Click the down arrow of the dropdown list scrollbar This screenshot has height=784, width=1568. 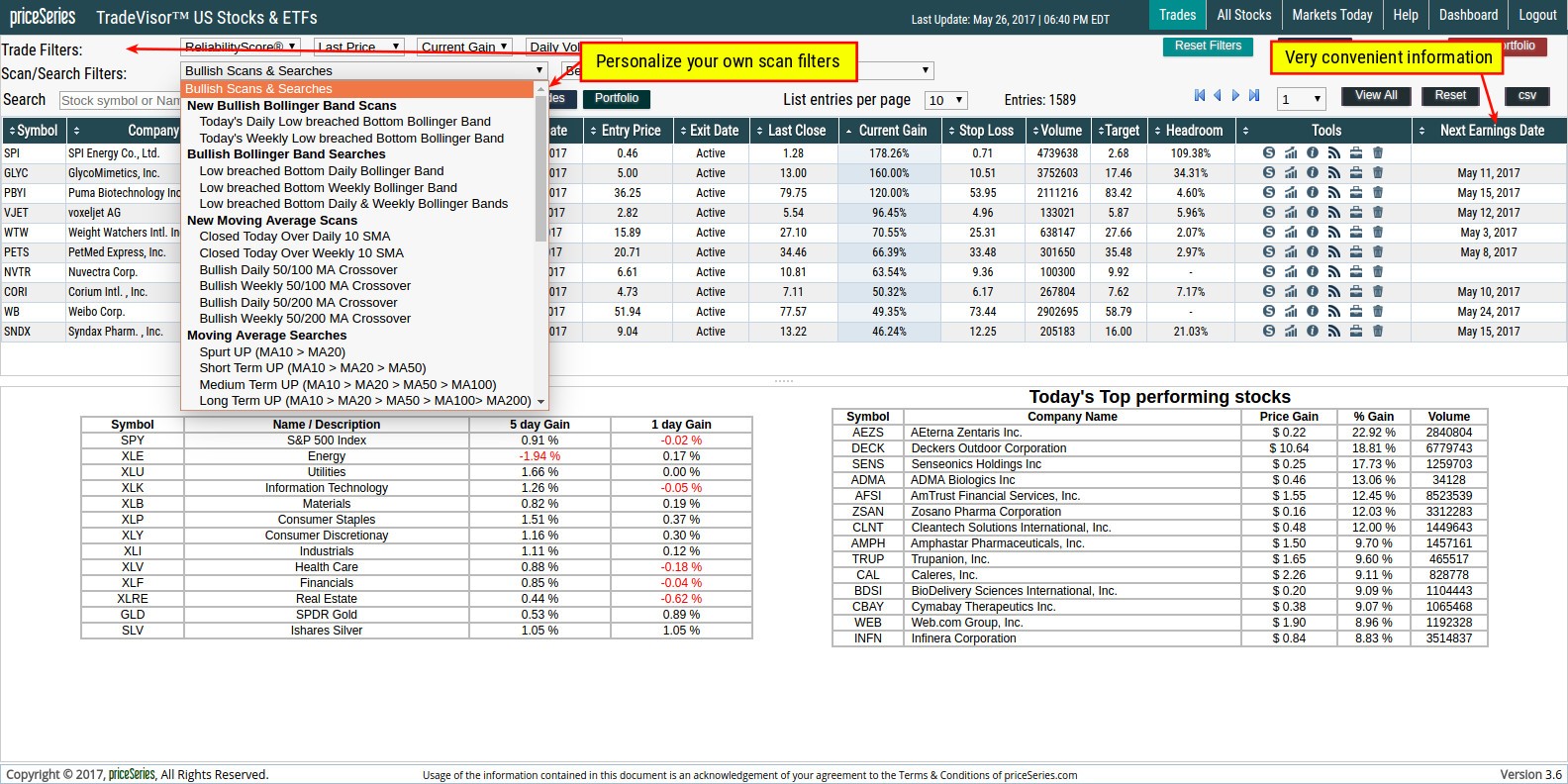[x=540, y=402]
